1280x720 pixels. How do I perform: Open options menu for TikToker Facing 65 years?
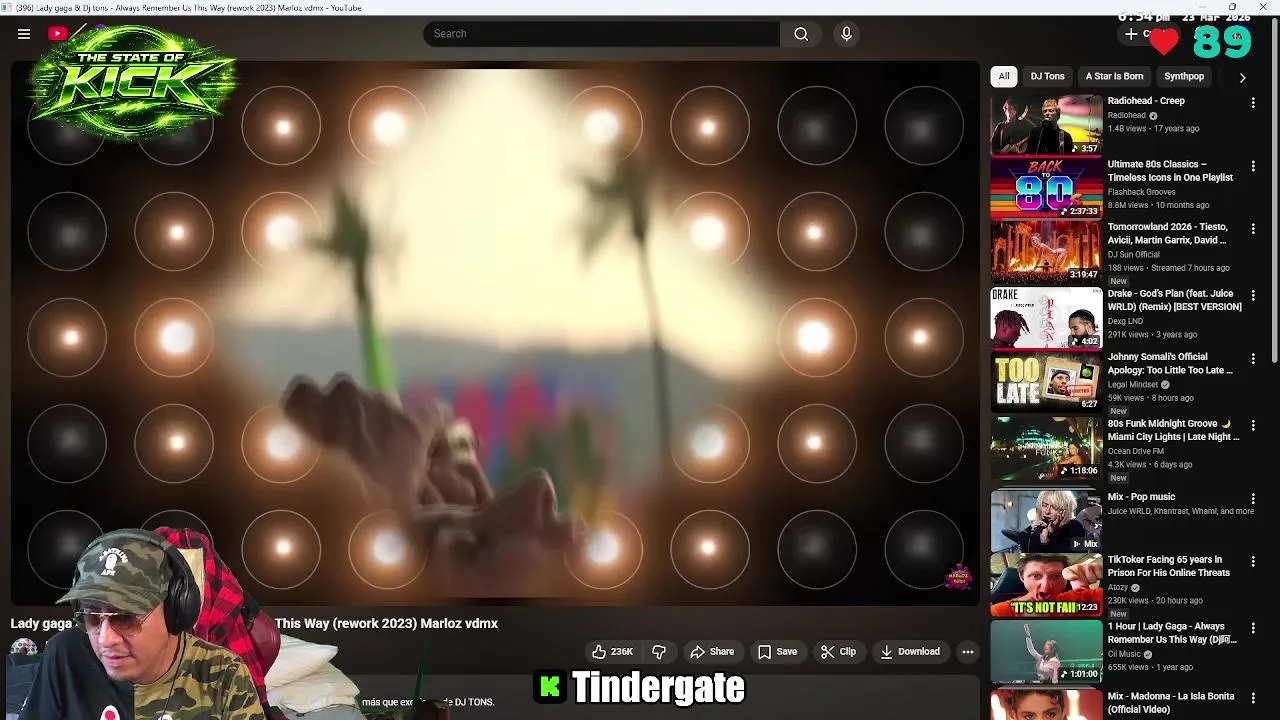(1253, 561)
